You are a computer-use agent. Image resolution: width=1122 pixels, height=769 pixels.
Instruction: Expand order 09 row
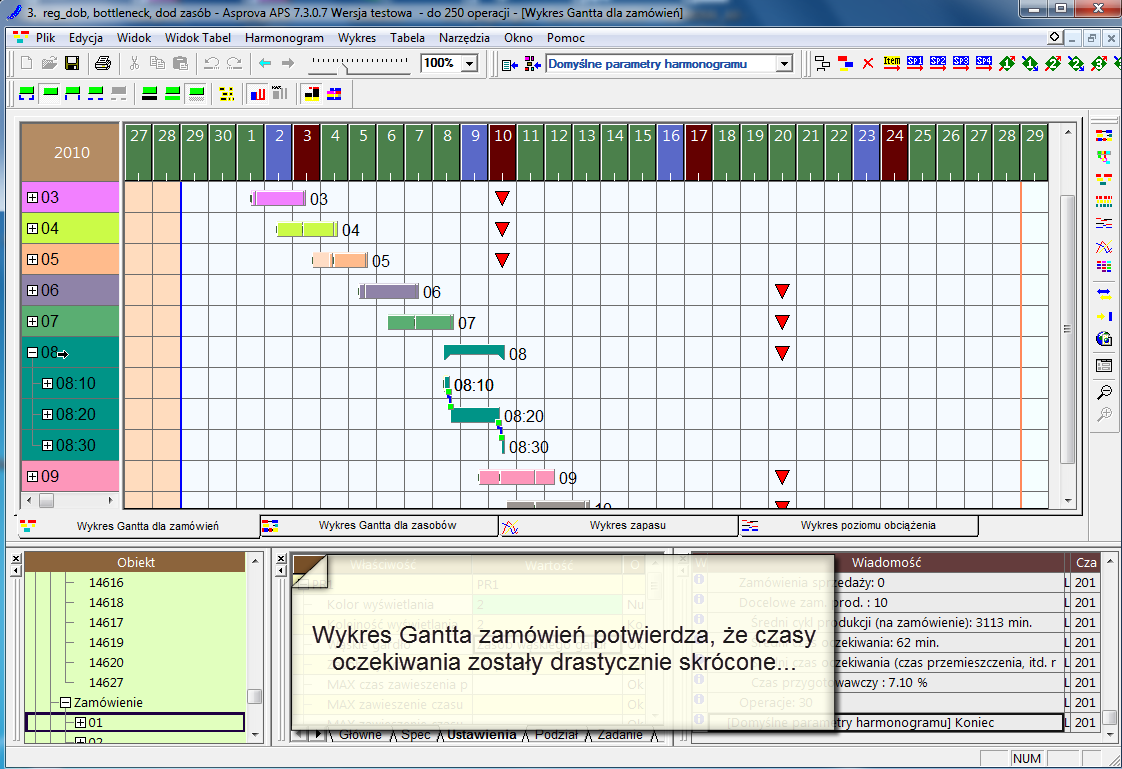tap(32, 476)
